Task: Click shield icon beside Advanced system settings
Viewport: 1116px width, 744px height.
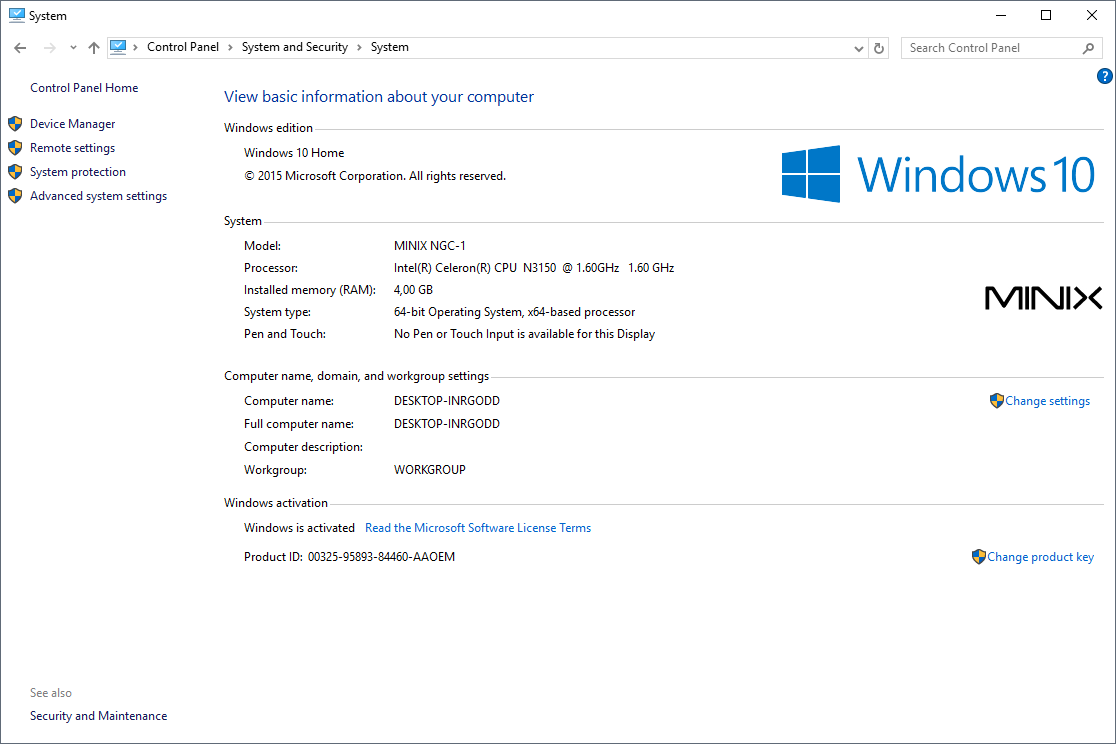Action: click(15, 196)
